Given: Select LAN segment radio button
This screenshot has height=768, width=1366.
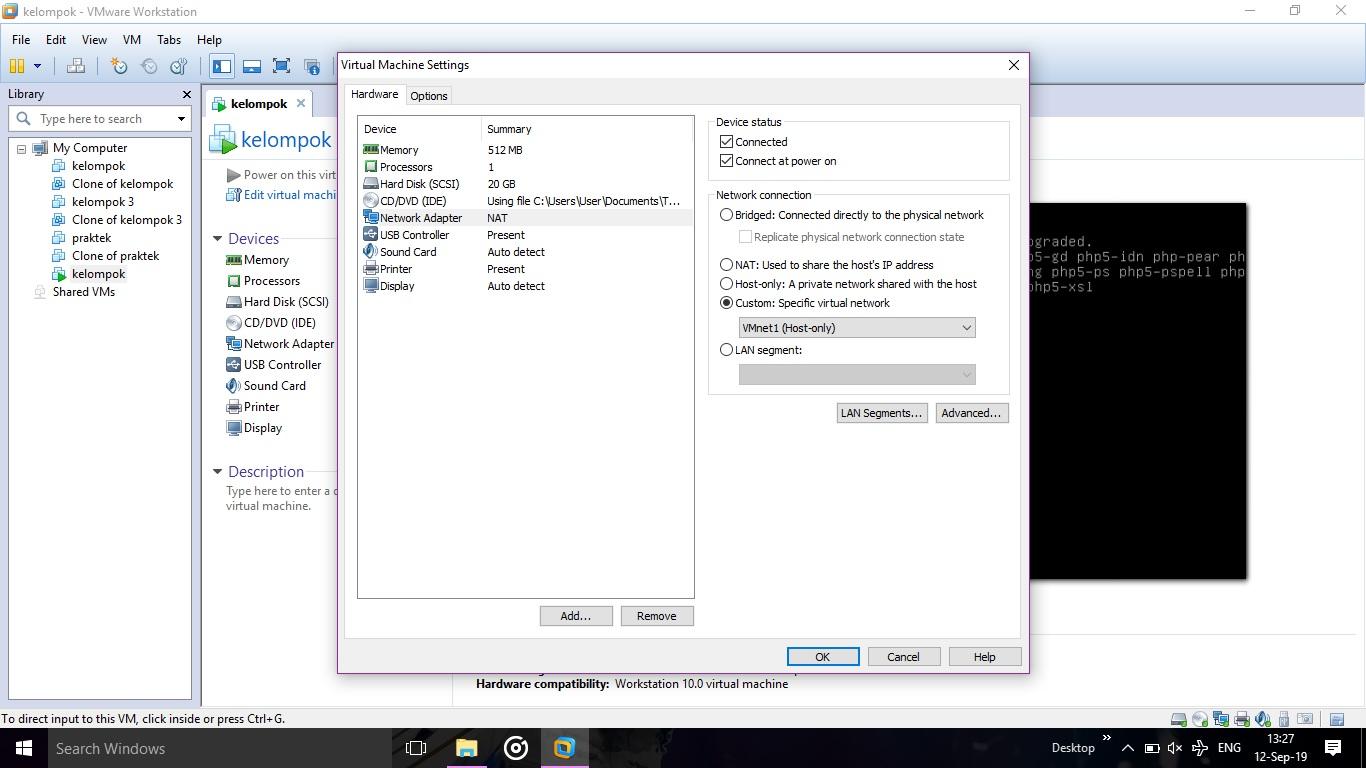Looking at the screenshot, I should (x=727, y=350).
